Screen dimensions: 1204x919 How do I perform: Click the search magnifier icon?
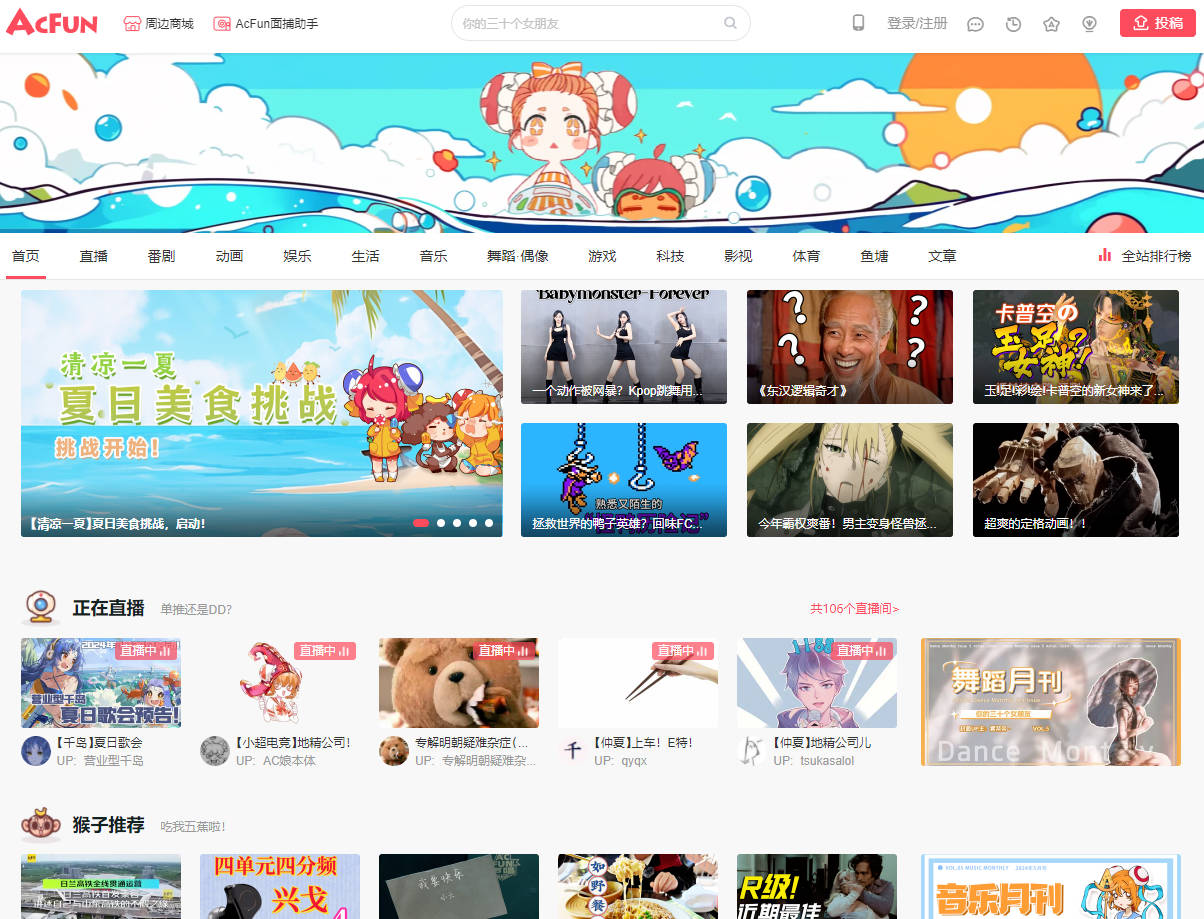[x=731, y=23]
